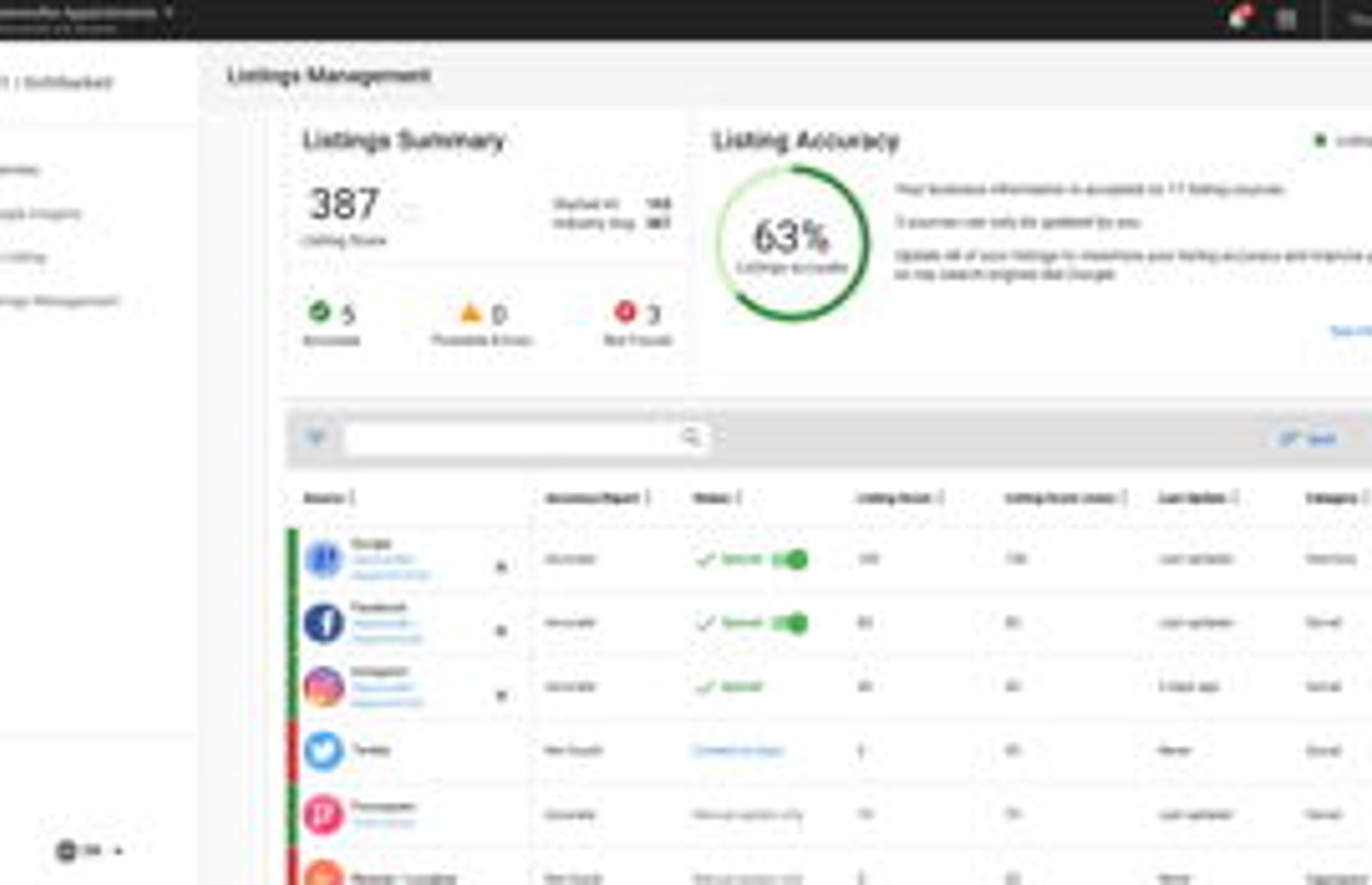Click the See more link in Listing Accuracy
The width and height of the screenshot is (1372, 885).
point(1351,331)
